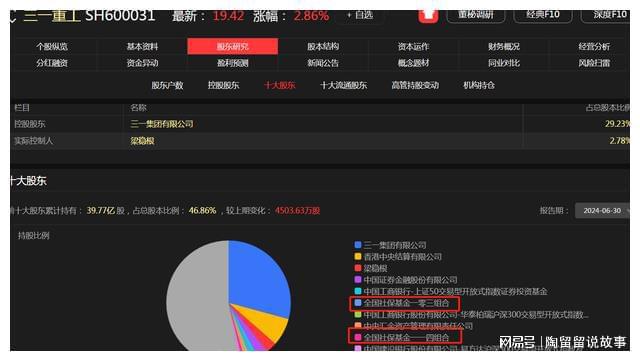
Task: Select 控股股东 sub-tab
Action: point(223,85)
